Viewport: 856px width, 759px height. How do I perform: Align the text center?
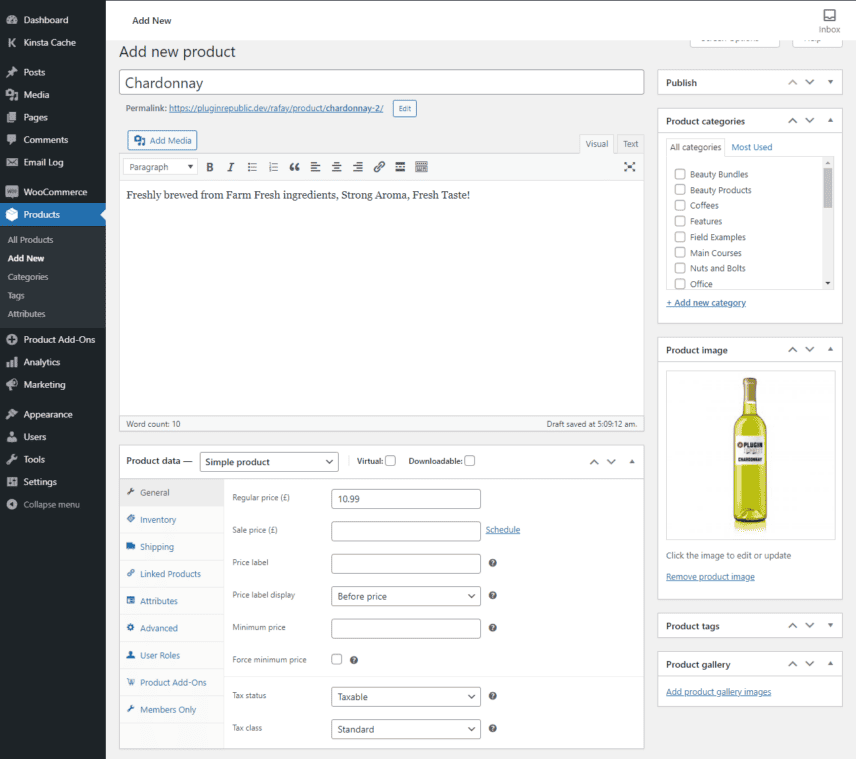(337, 167)
